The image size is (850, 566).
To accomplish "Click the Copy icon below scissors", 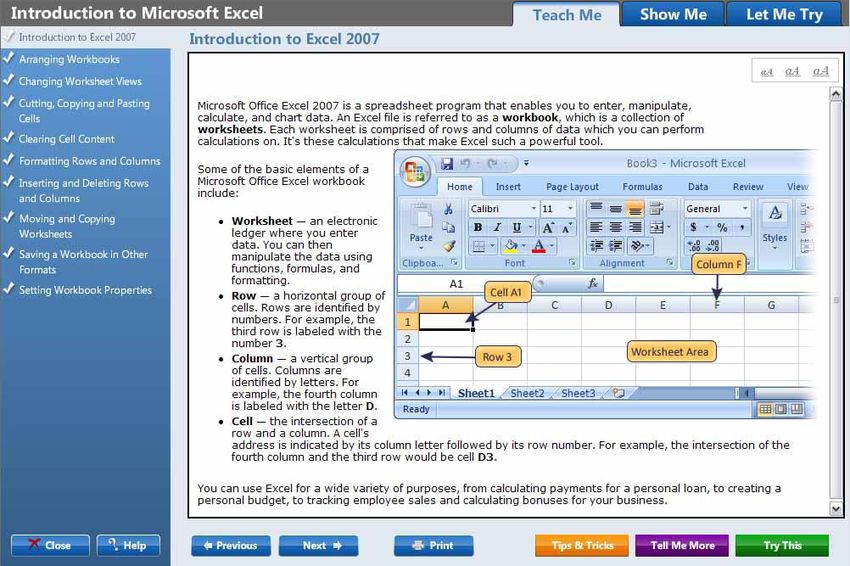I will pos(448,227).
